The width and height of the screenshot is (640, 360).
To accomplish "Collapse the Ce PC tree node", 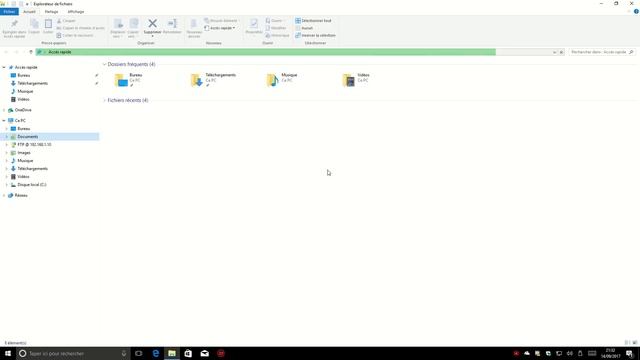I will [4, 121].
